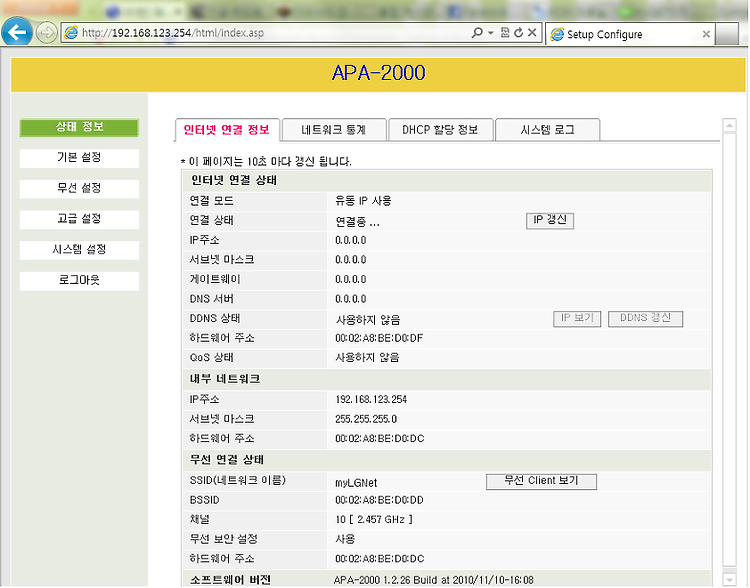Screen dimensions: 750x588
Task: Click the DNS 서버 row label
Action: [x=211, y=299]
